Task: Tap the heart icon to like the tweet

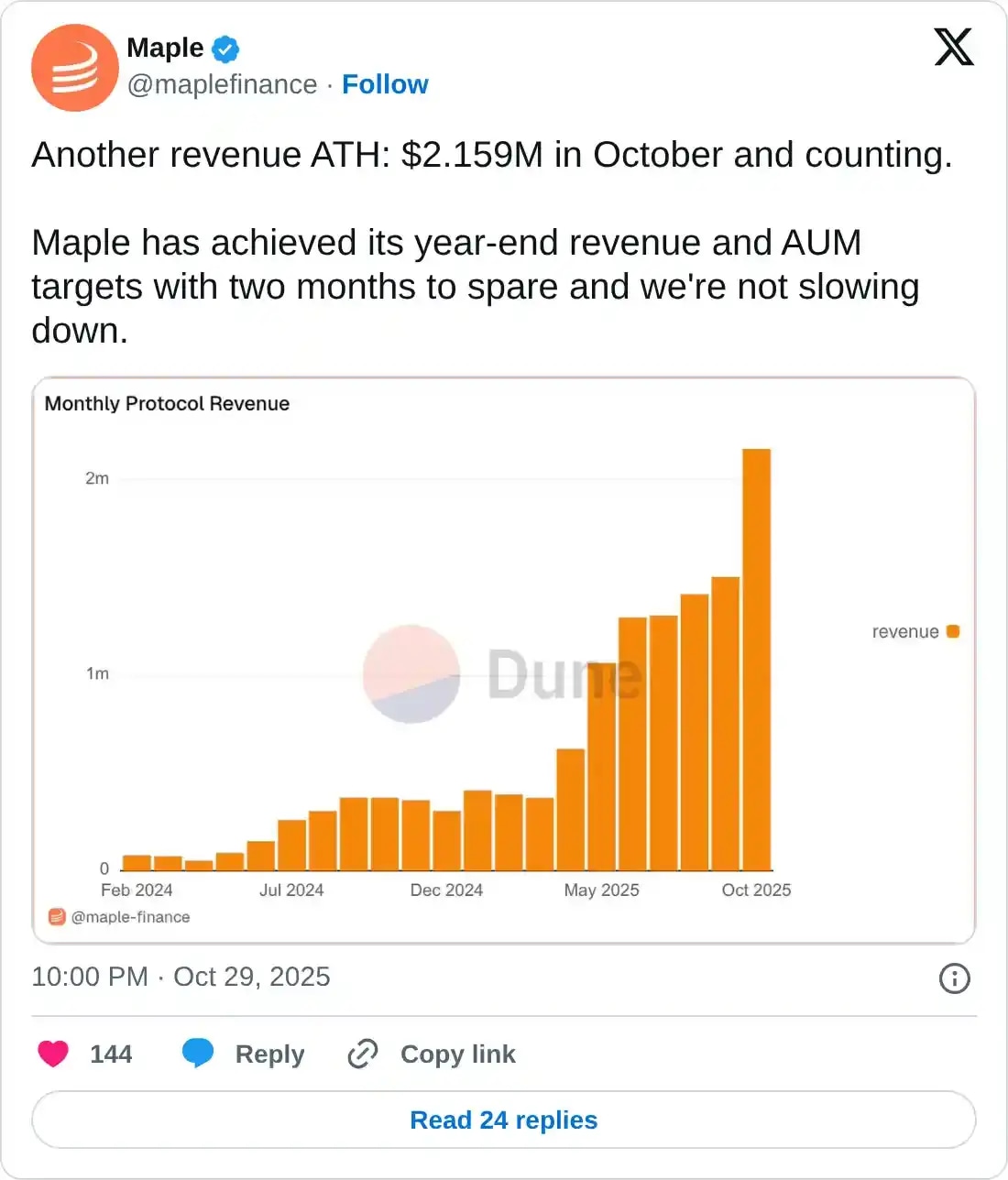Action: pos(53,1054)
